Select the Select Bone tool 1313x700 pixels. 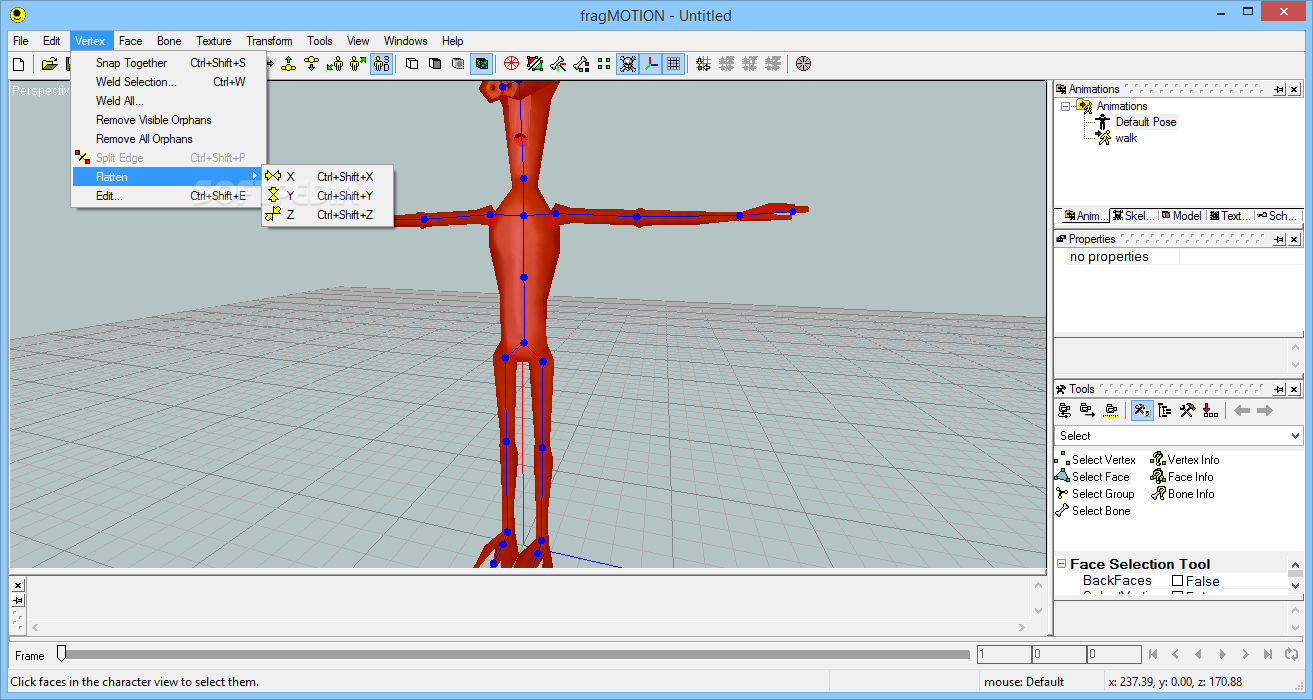[x=1100, y=511]
